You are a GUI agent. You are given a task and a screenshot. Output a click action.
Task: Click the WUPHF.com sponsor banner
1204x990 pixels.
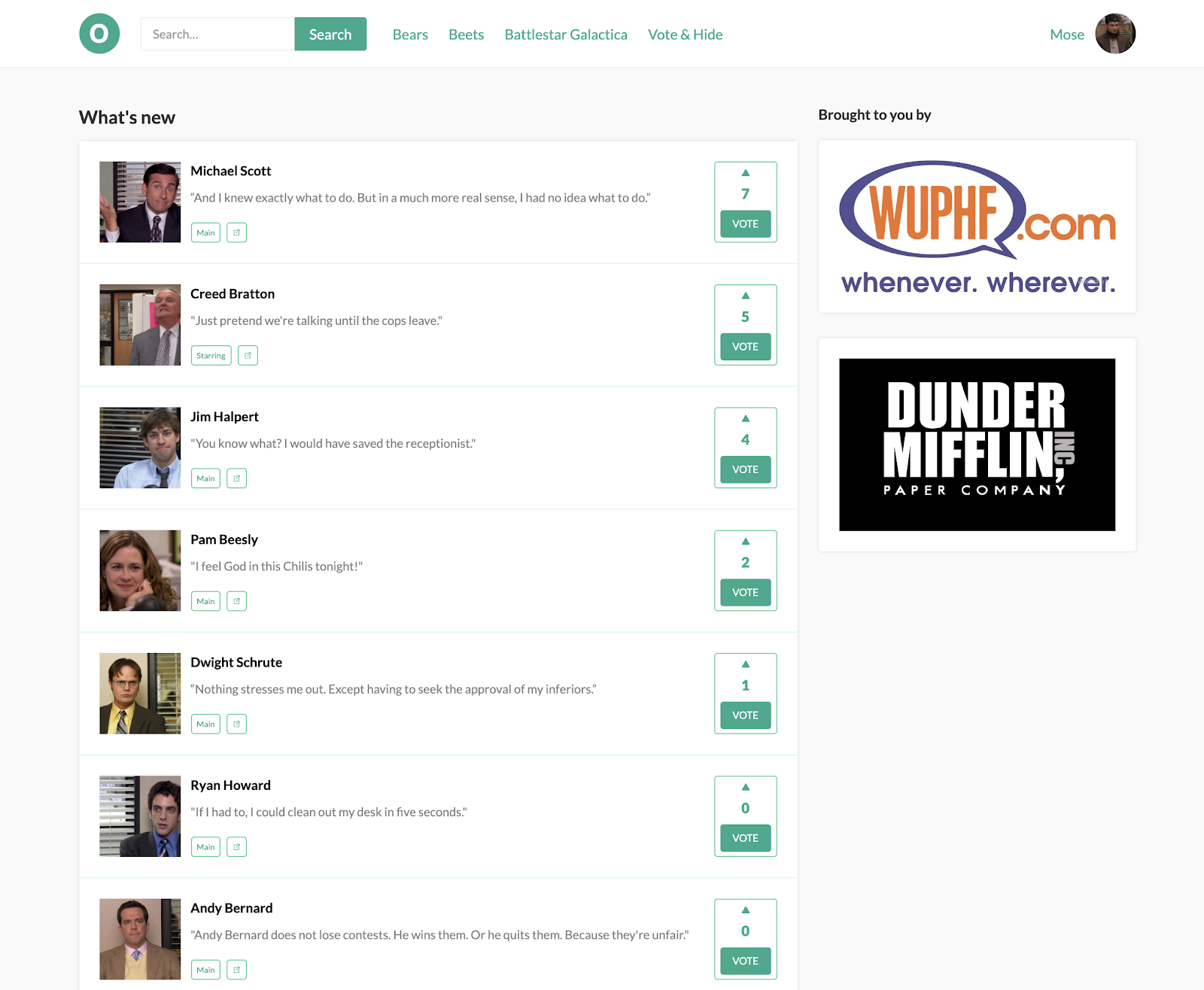977,226
